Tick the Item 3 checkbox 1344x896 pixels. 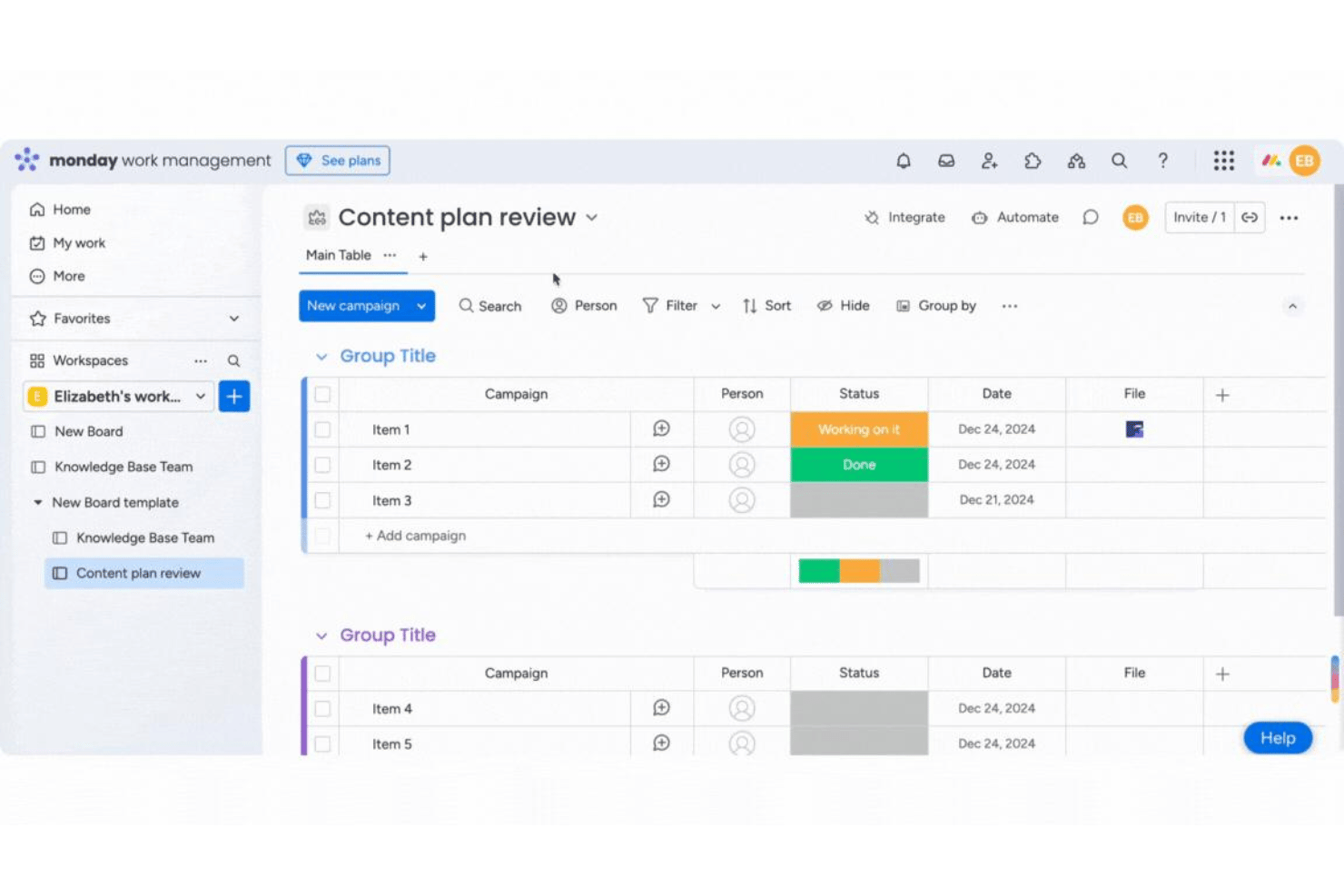pyautogui.click(x=322, y=500)
